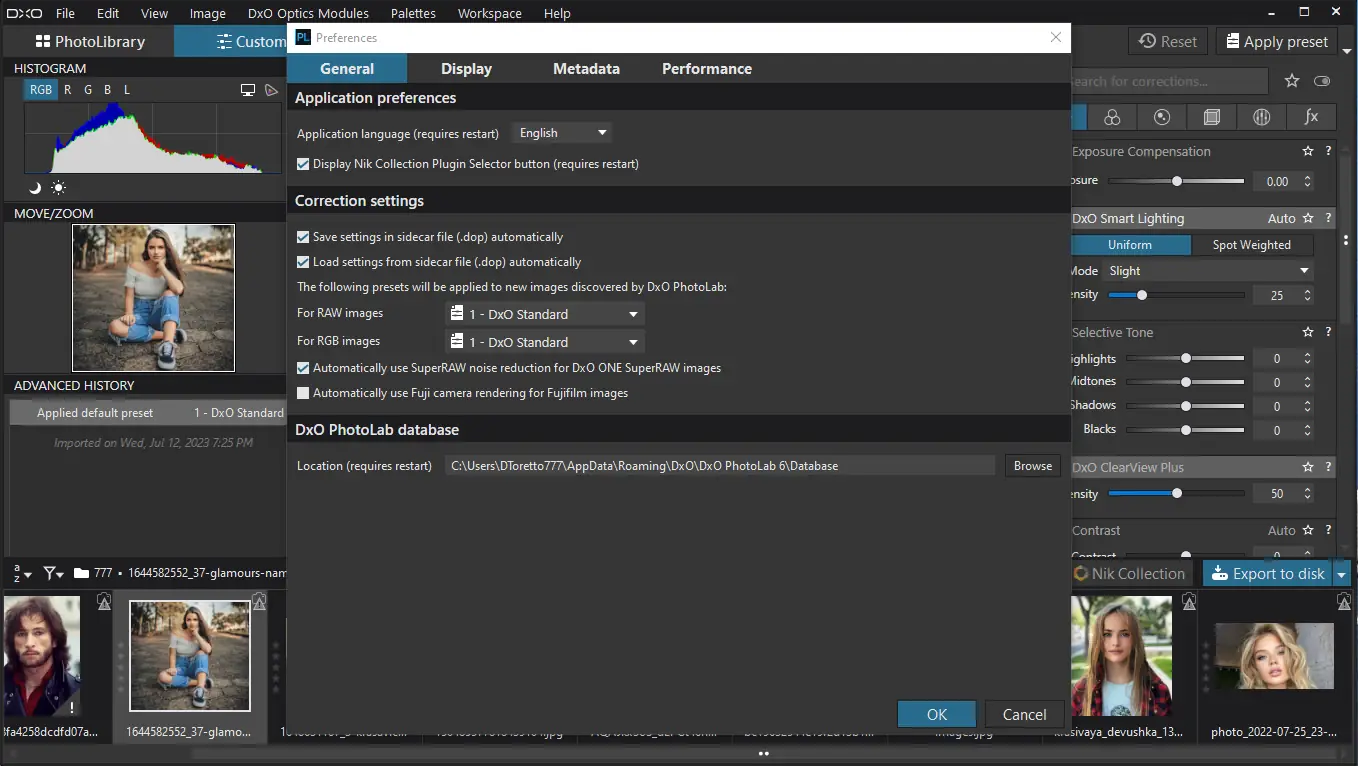Screen dimensions: 1358x766
Task: Click the Apply preset button
Action: tap(1276, 42)
